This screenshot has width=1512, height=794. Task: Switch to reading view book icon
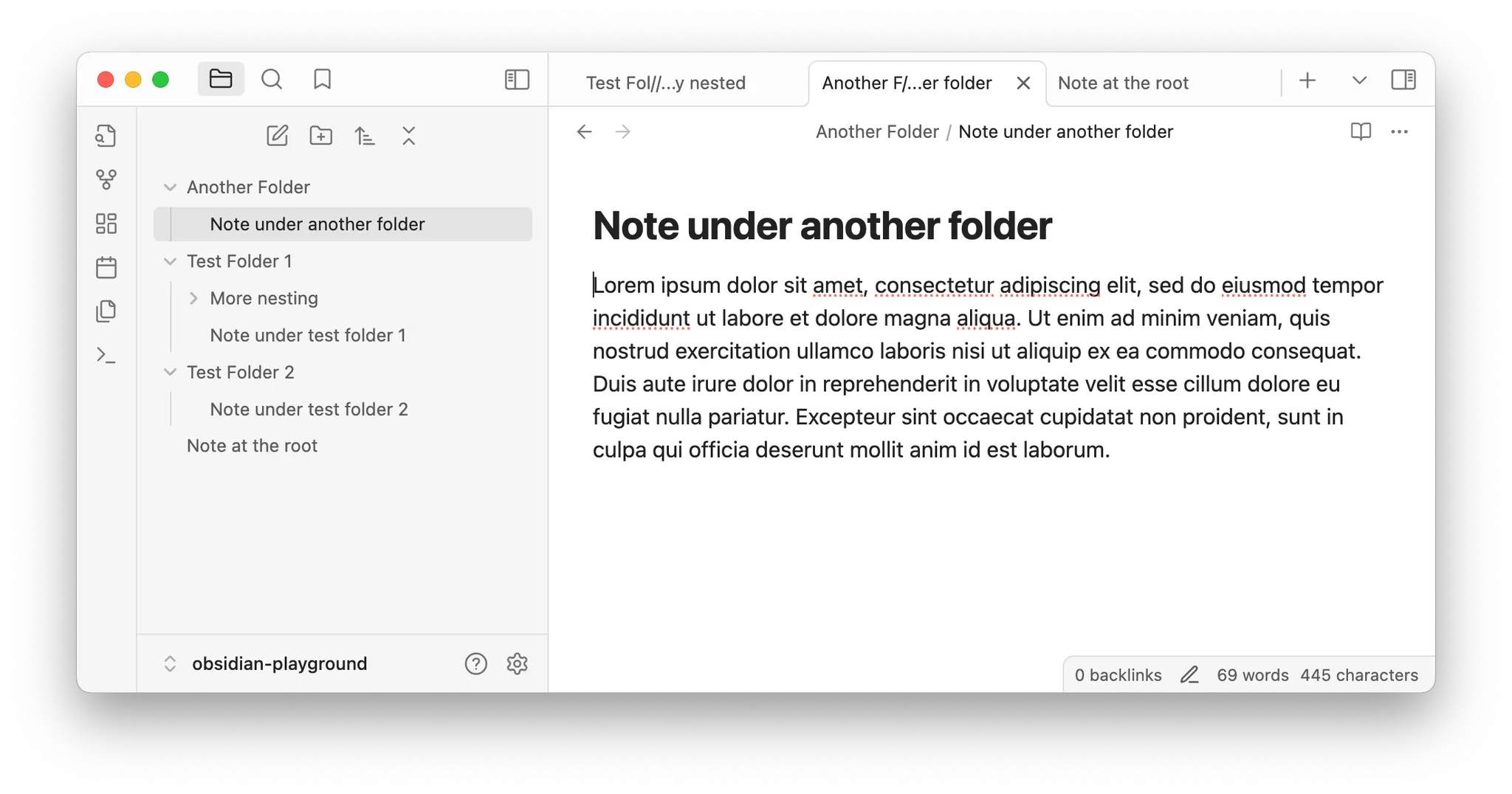point(1361,131)
